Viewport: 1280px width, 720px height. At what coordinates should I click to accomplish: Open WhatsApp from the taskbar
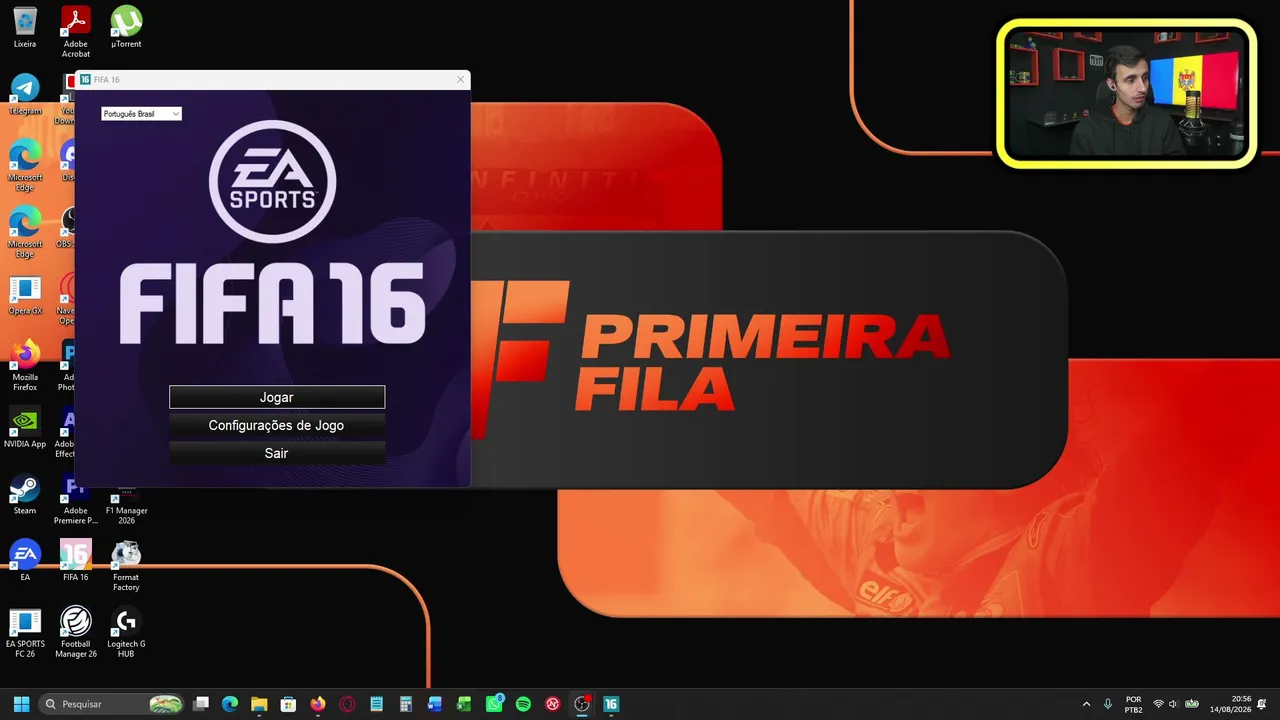pos(494,704)
